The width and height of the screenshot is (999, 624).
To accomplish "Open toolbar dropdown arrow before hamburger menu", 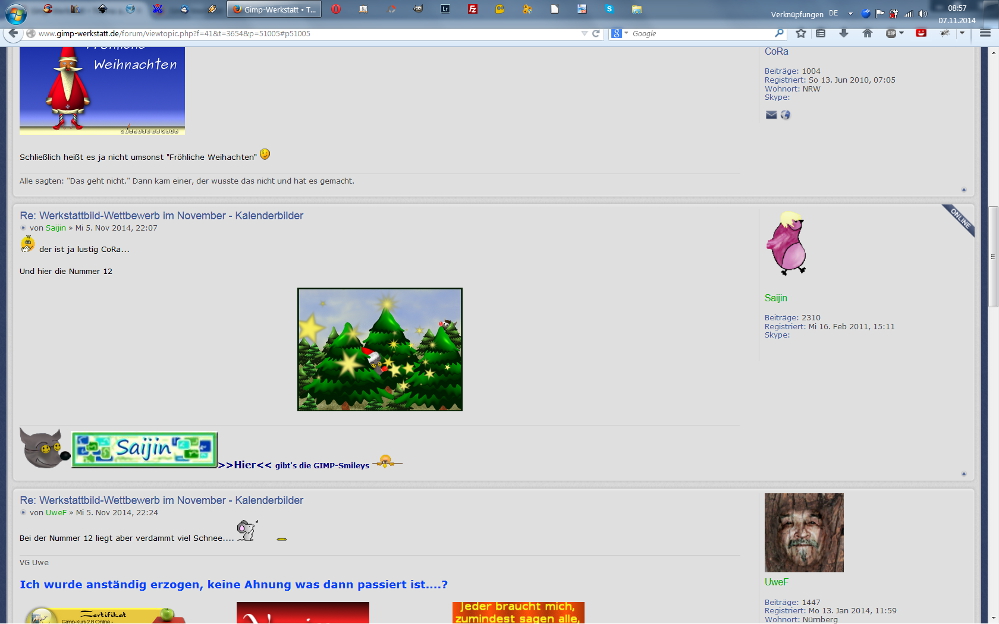I will [962, 33].
